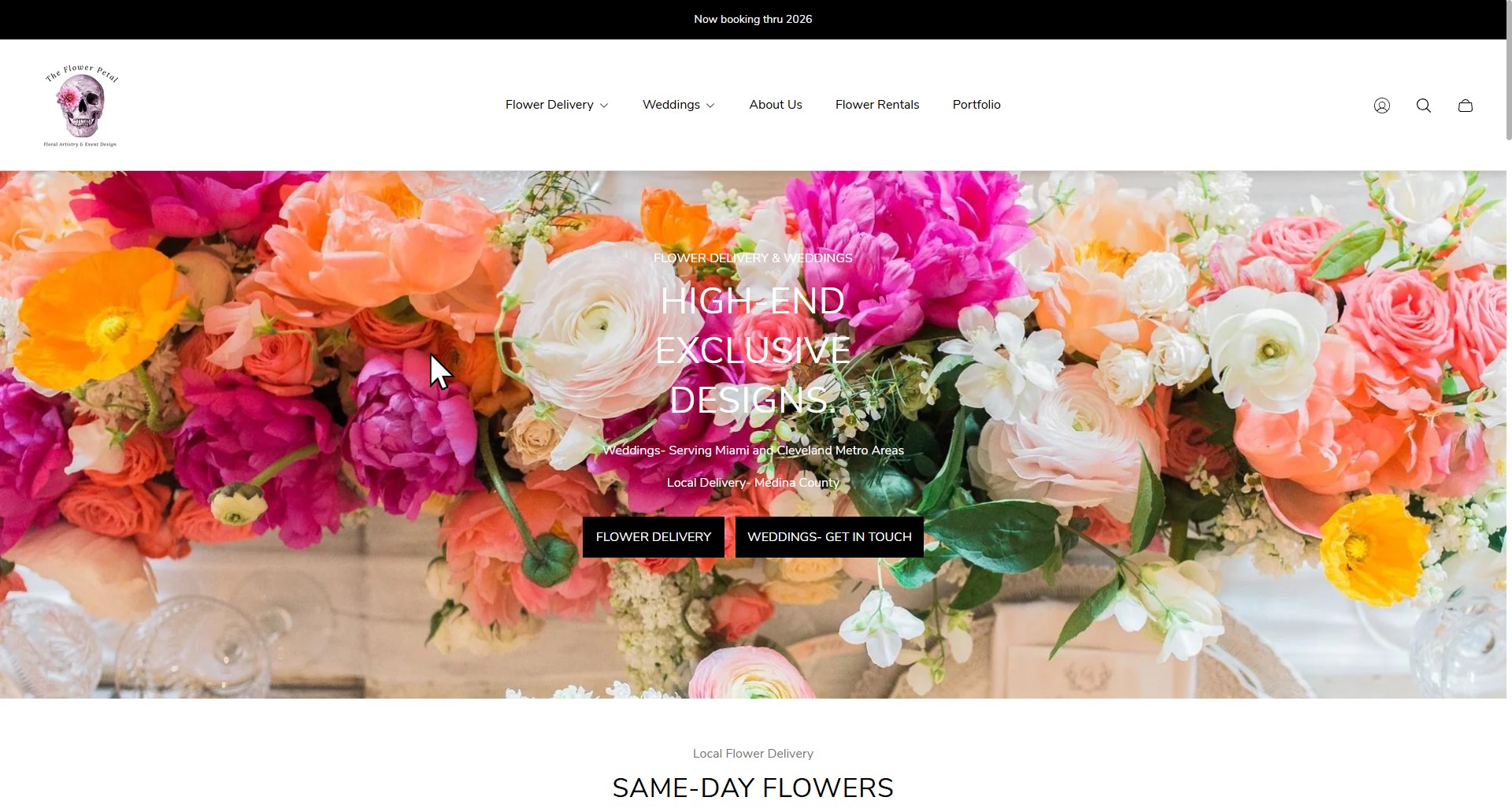
Task: Open Flower Rentals page
Action: pyautogui.click(x=877, y=105)
